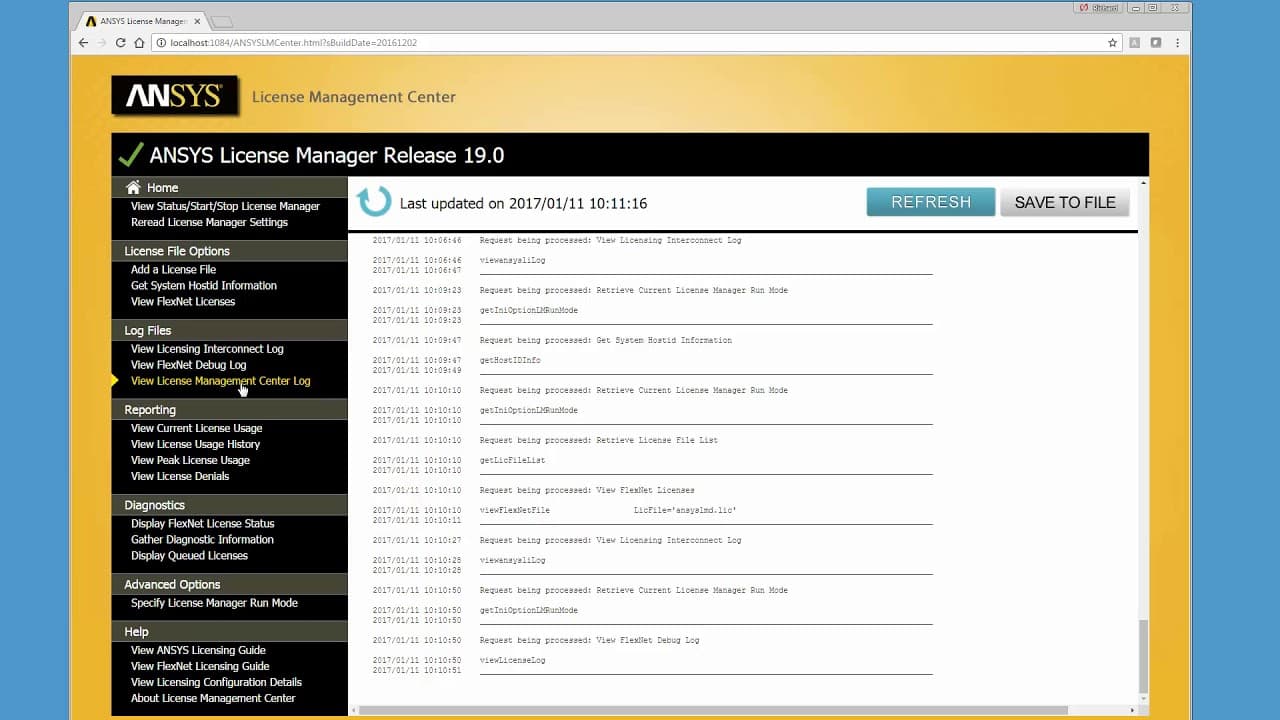This screenshot has height=720, width=1280.
Task: Open View FlexNet Debug Log
Action: click(188, 365)
